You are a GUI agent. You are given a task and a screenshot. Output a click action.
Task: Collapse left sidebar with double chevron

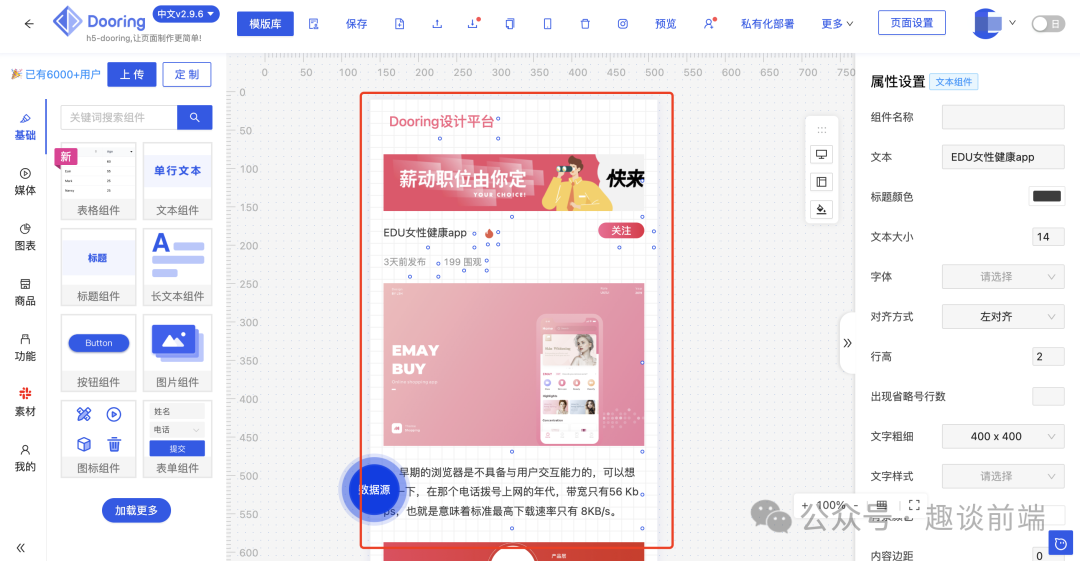click(x=21, y=548)
